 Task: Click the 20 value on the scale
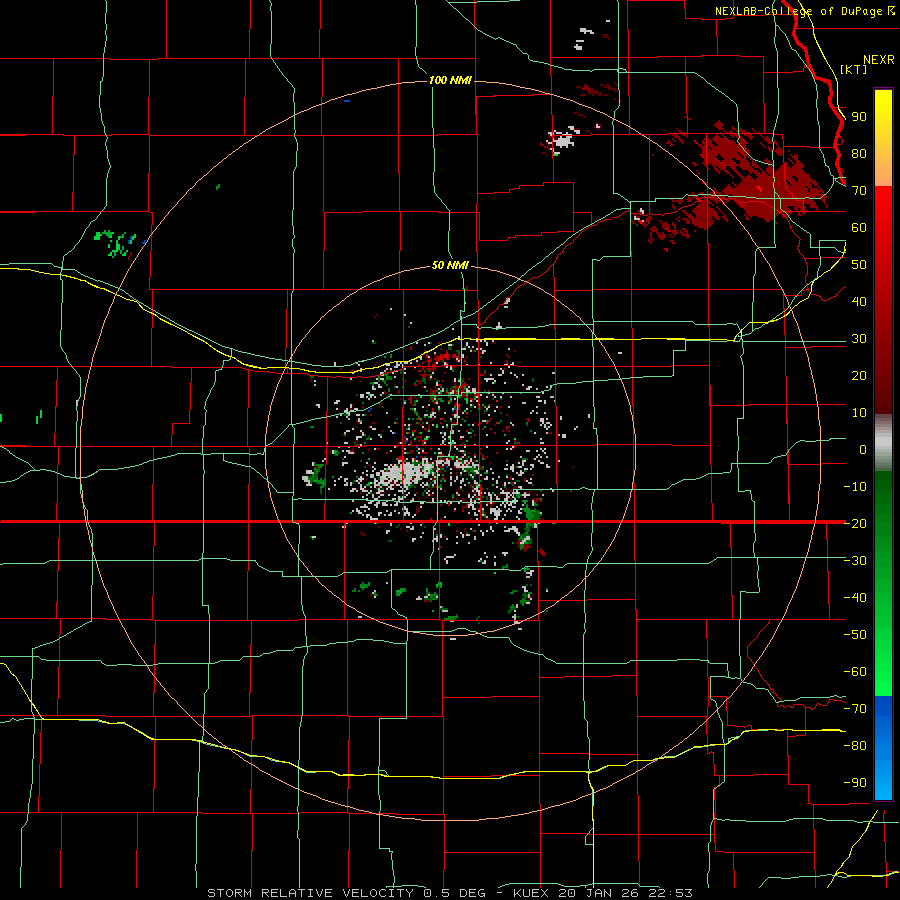coord(859,375)
